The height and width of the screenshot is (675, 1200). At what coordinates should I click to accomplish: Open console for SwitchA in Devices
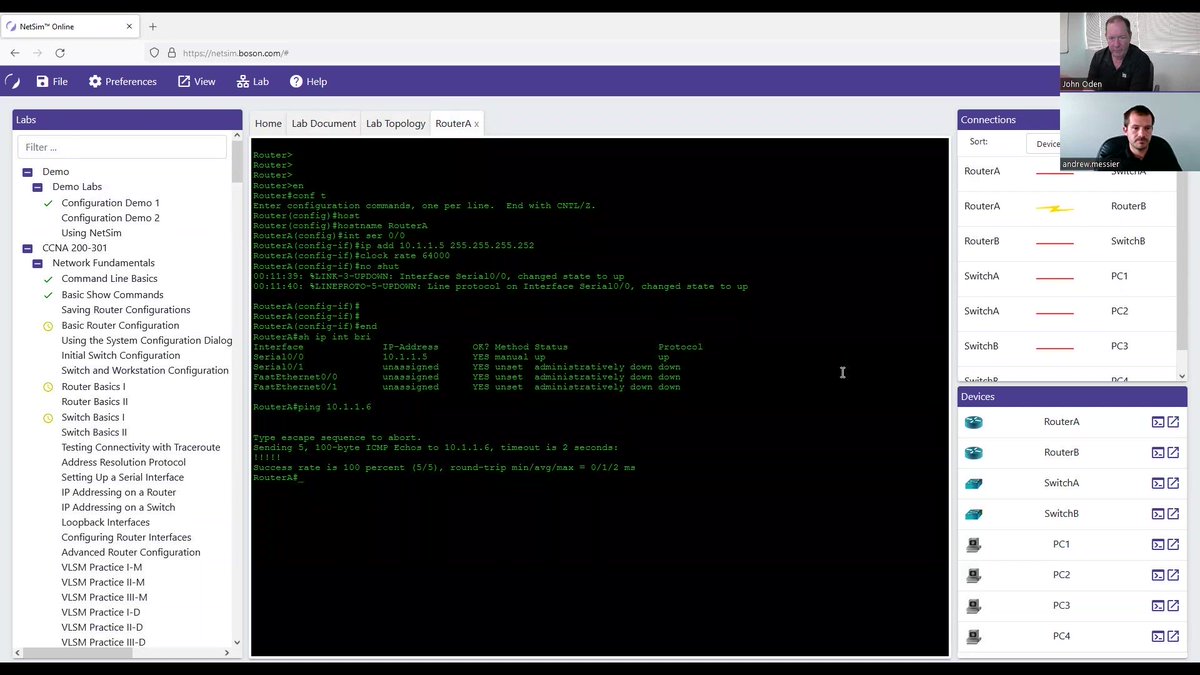(x=1158, y=483)
